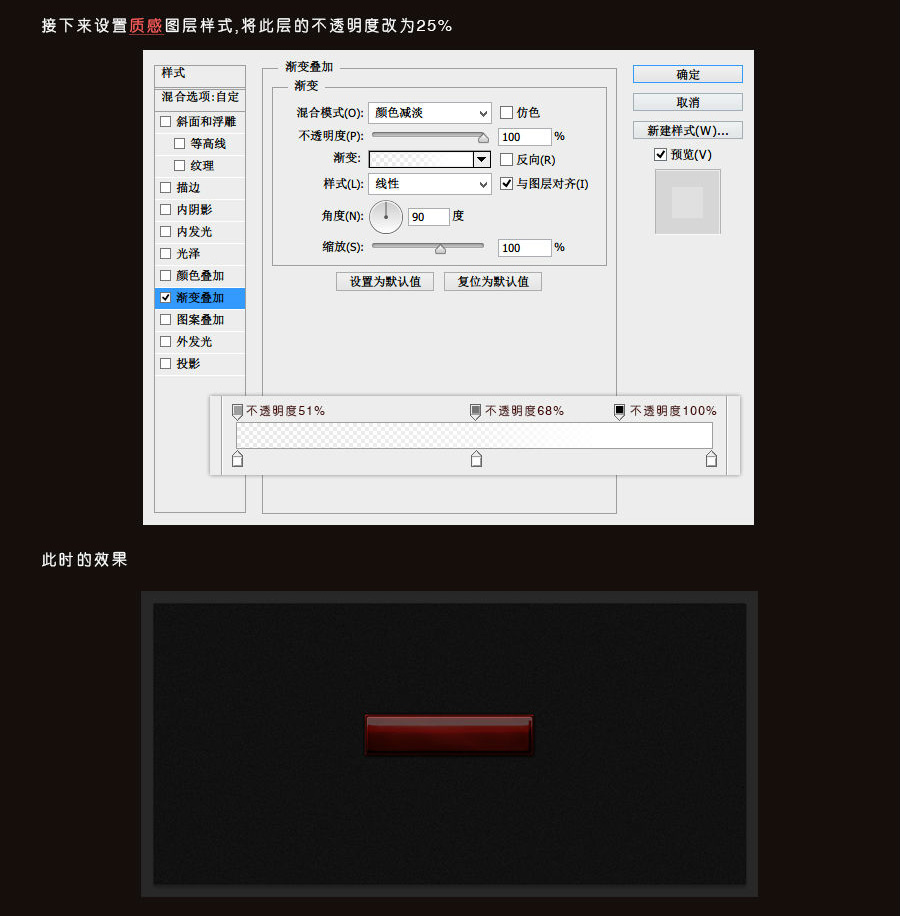
Task: Enable 图案叠加 style checkbox
Action: [166, 320]
